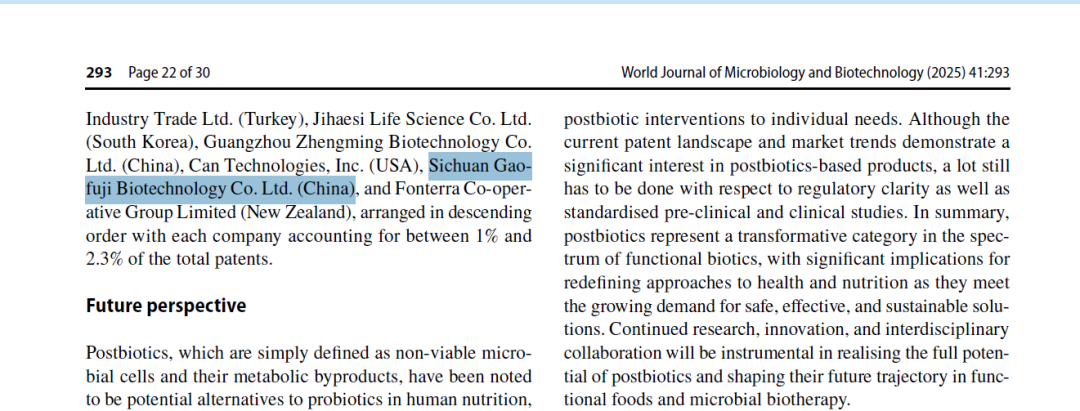The image size is (1080, 411).
Task: Click the Industry Trade Ltd. (Turkey) text
Action: [196, 119]
